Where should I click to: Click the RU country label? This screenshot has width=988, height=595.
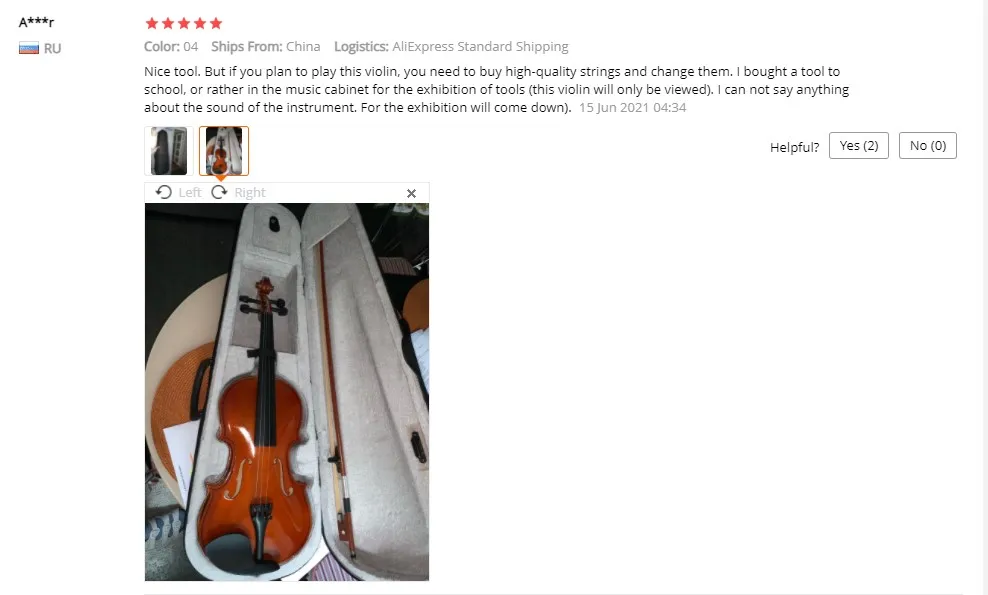(52, 49)
